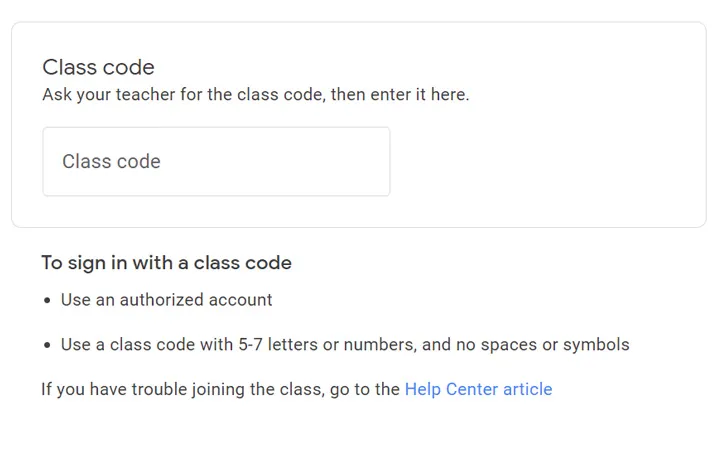
Task: Click the "Class code" placeholder text in the field
Action: (x=111, y=162)
